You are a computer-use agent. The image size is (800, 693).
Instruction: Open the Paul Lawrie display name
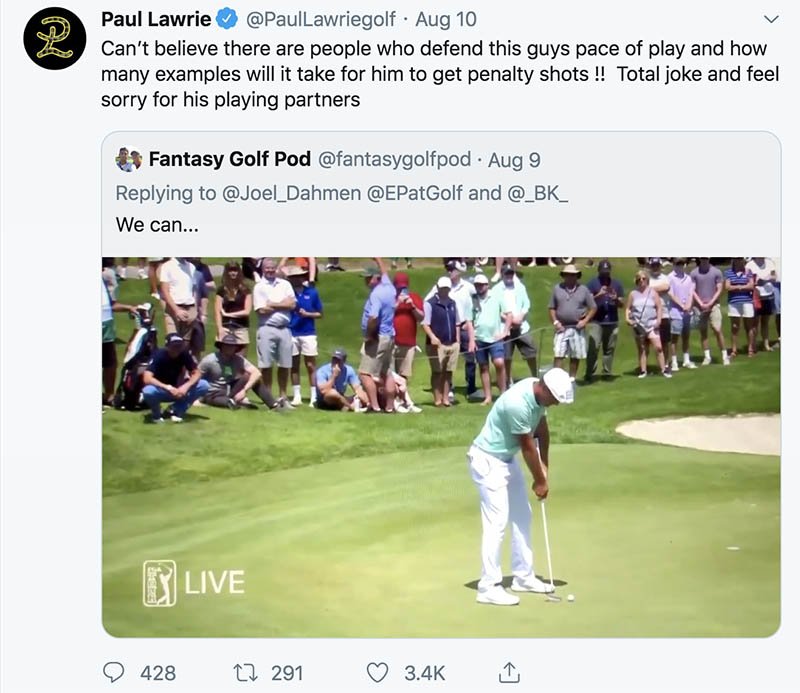click(x=155, y=19)
